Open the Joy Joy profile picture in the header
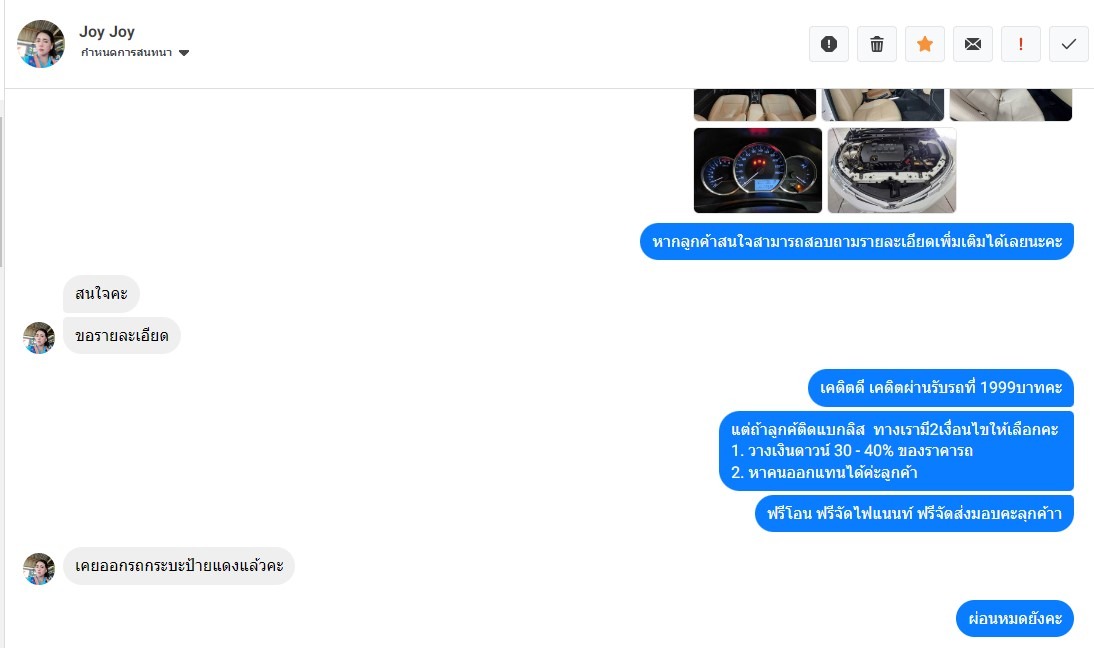1094x648 pixels. tap(40, 43)
